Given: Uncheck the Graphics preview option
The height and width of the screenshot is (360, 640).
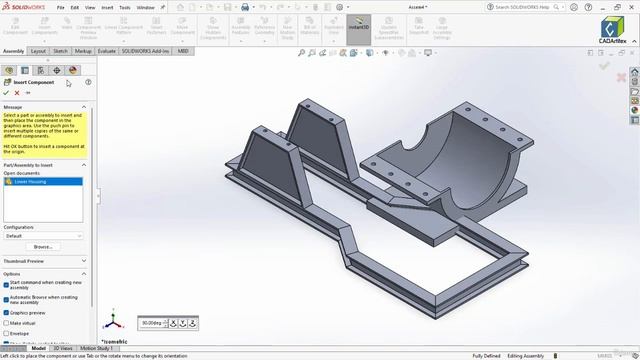Looking at the screenshot, I should [x=6, y=313].
